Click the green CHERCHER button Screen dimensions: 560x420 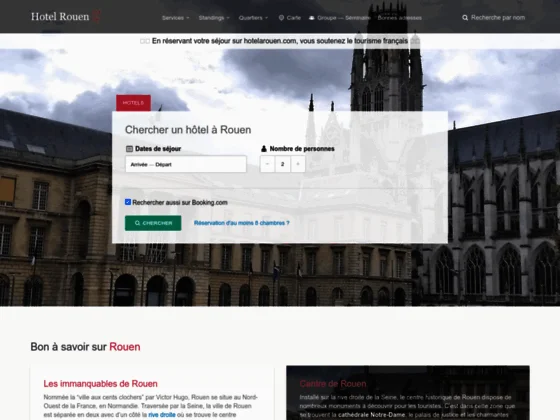point(153,223)
